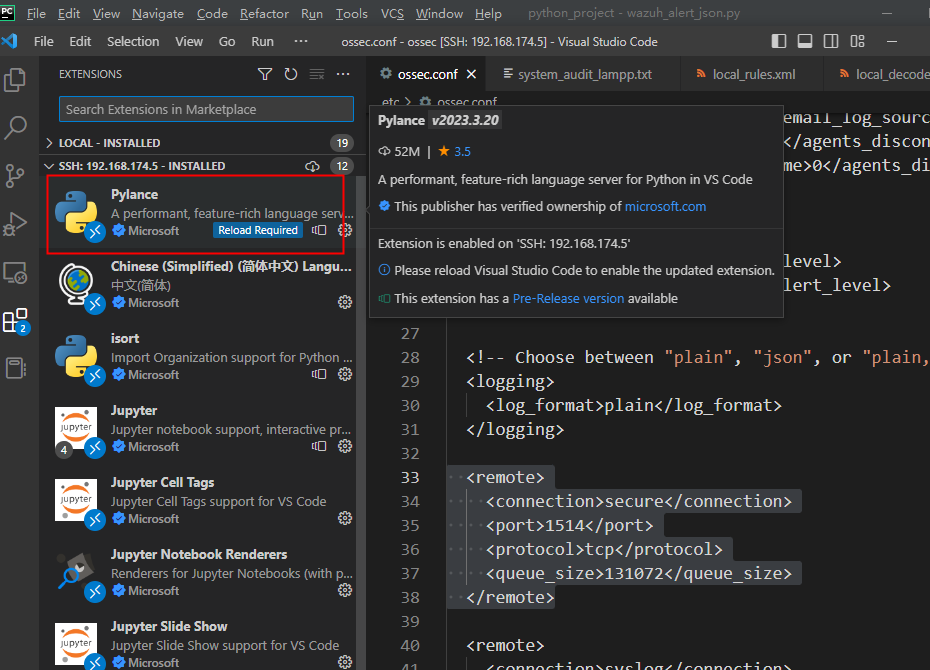
Task: Open manage gear for Jupyter extension
Action: tap(345, 446)
